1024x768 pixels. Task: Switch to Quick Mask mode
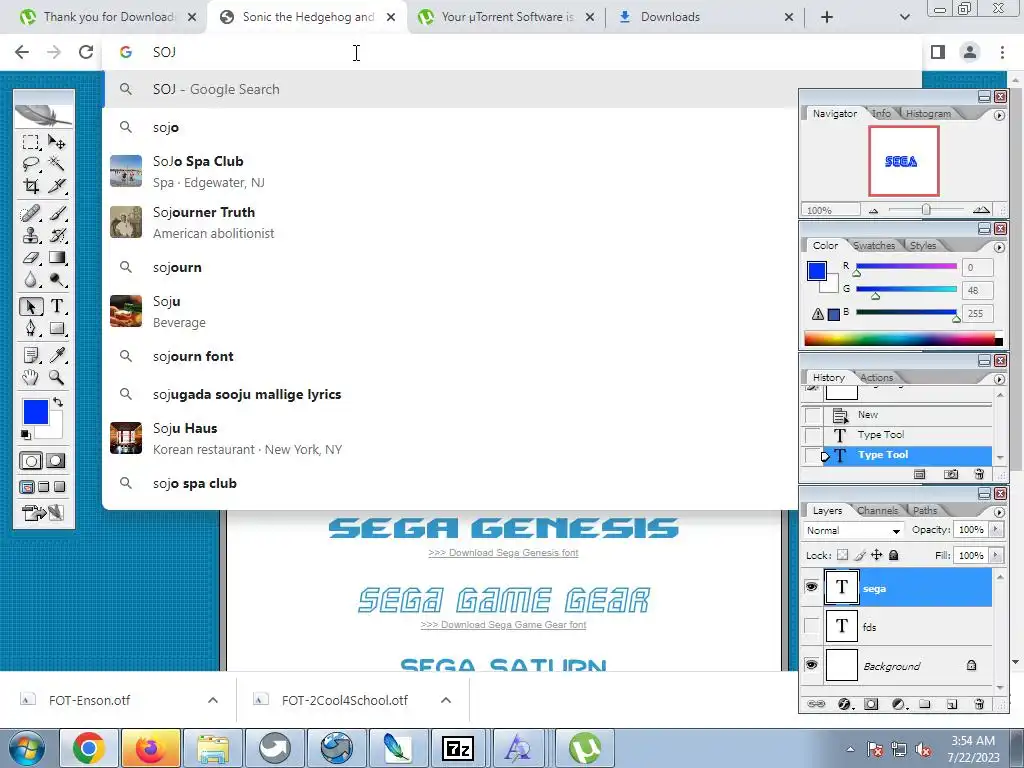click(56, 461)
